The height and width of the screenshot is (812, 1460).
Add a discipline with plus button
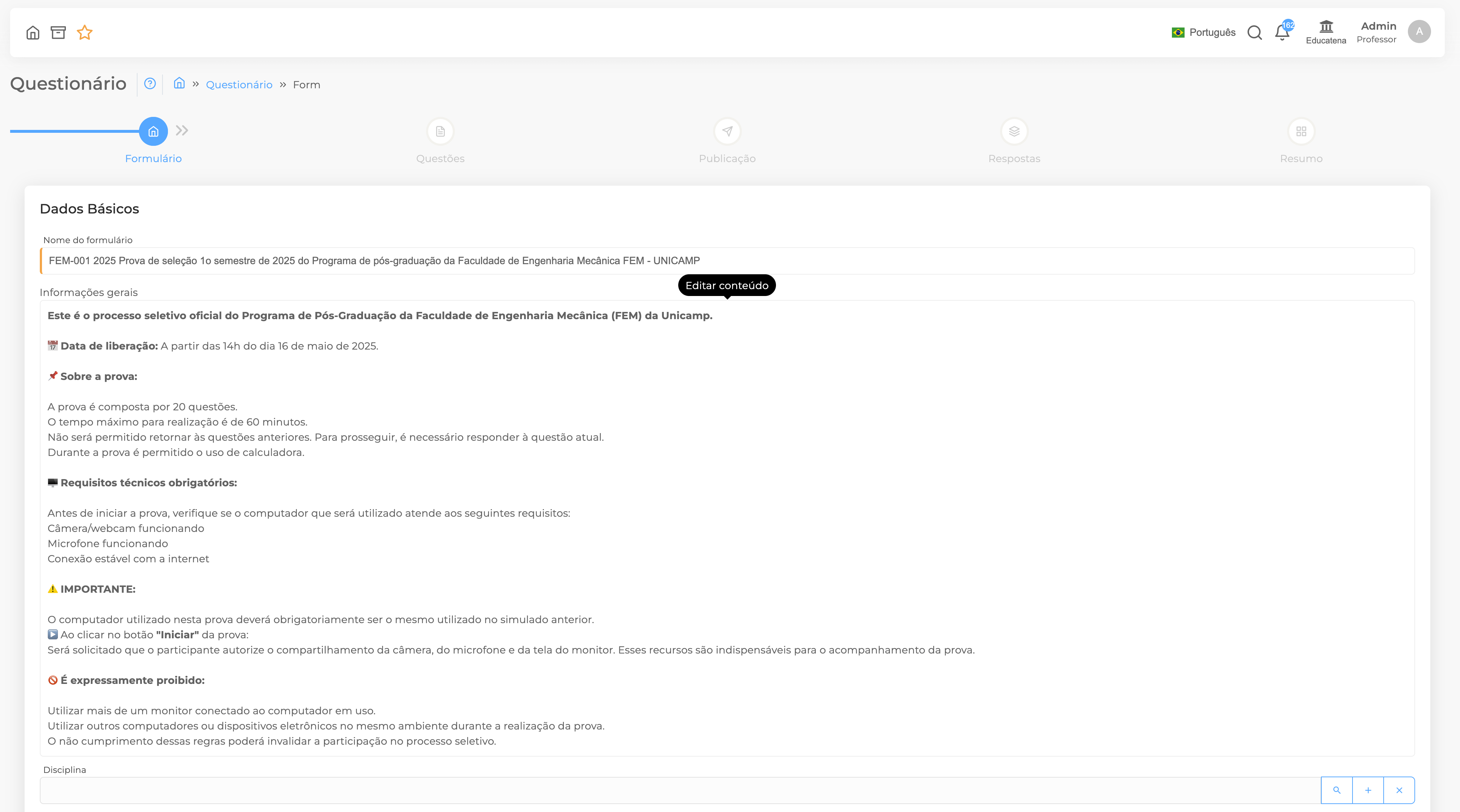(1368, 790)
